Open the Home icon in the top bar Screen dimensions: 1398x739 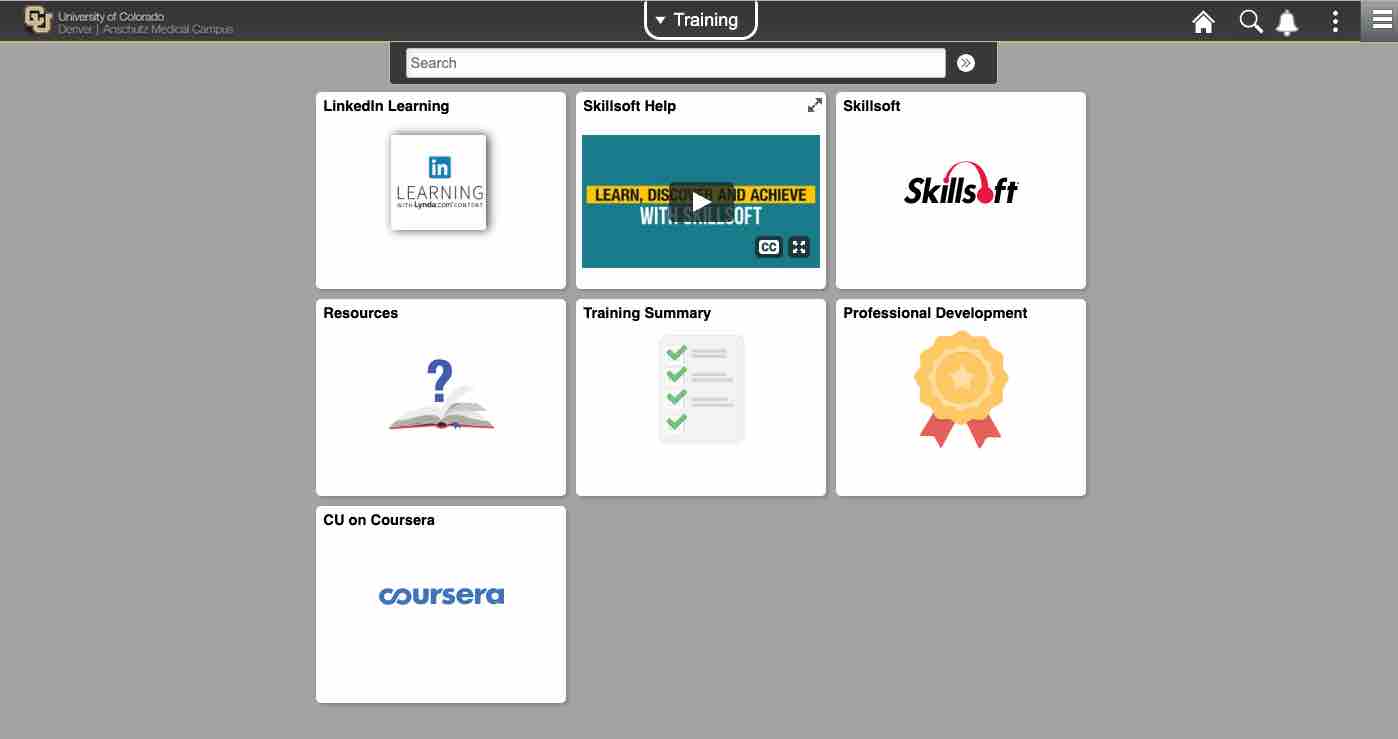tap(1203, 20)
